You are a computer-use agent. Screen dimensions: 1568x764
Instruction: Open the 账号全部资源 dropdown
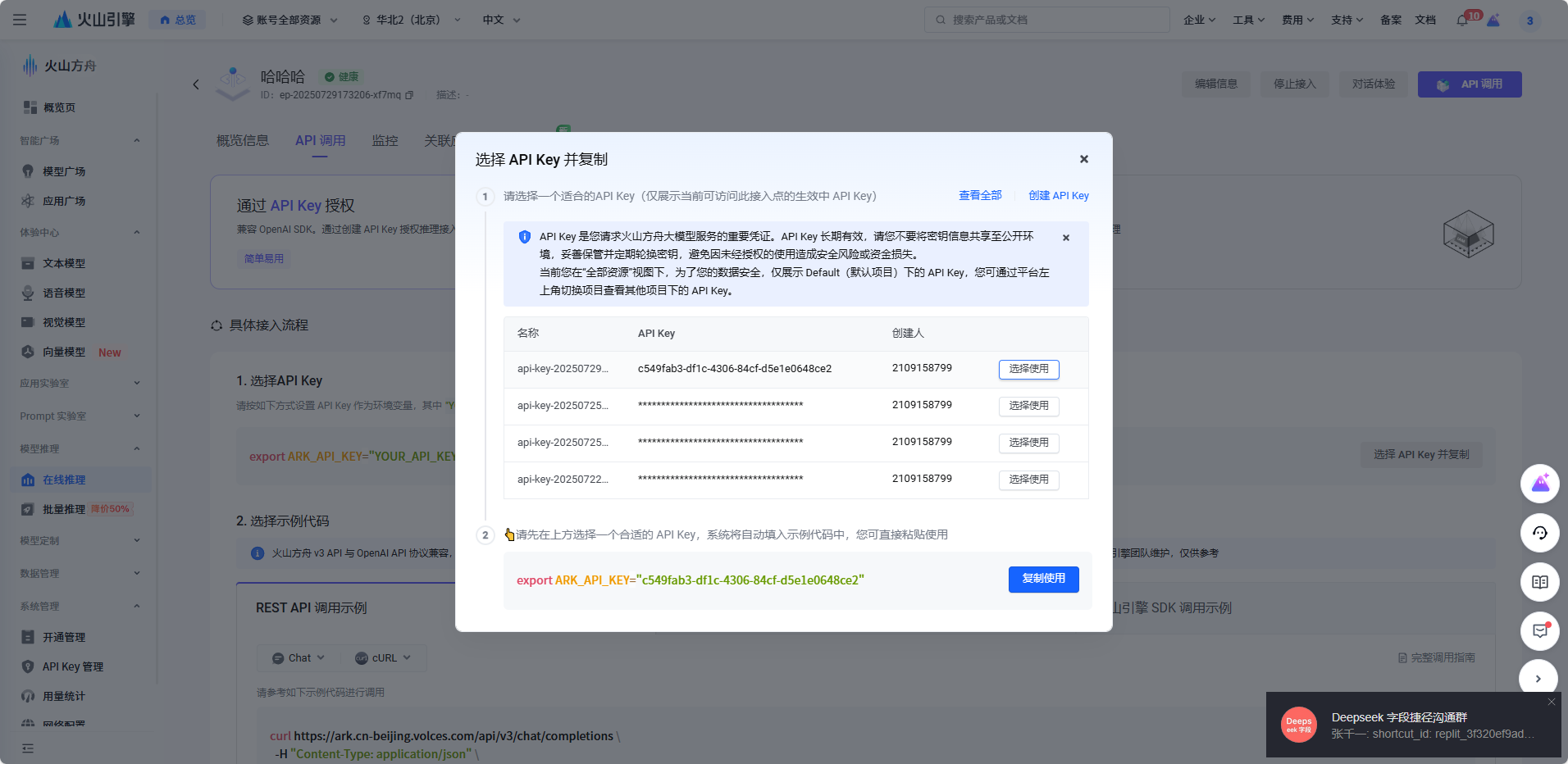click(289, 20)
